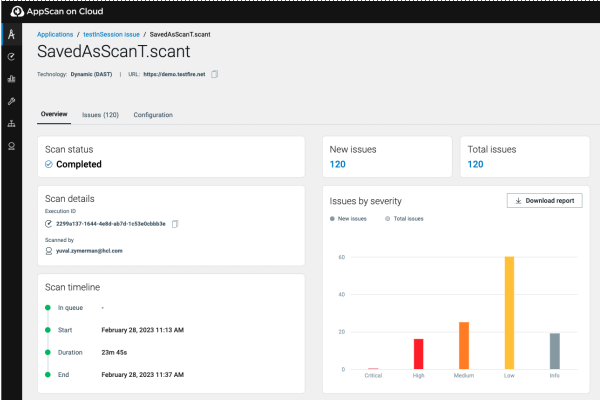600x400 pixels.
Task: Open the Configuration tab
Action: coord(153,115)
